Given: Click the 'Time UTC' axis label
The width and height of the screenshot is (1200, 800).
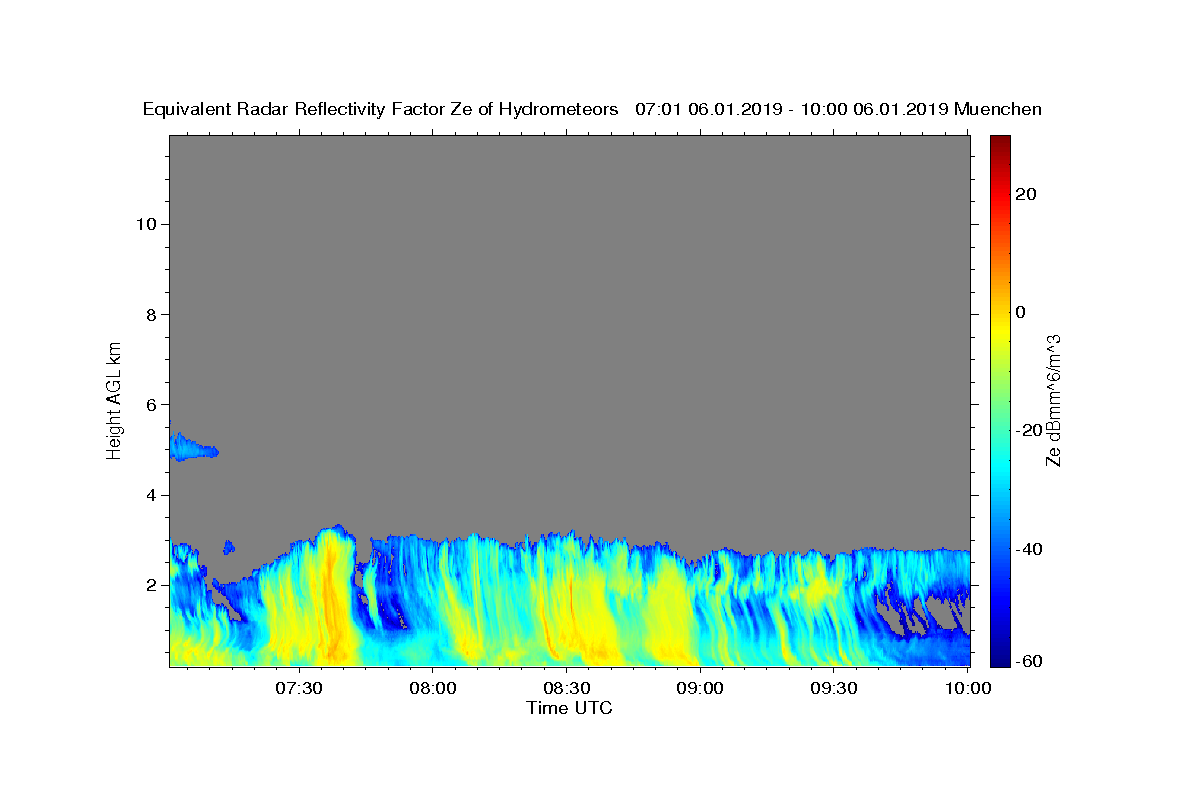Looking at the screenshot, I should [x=569, y=709].
